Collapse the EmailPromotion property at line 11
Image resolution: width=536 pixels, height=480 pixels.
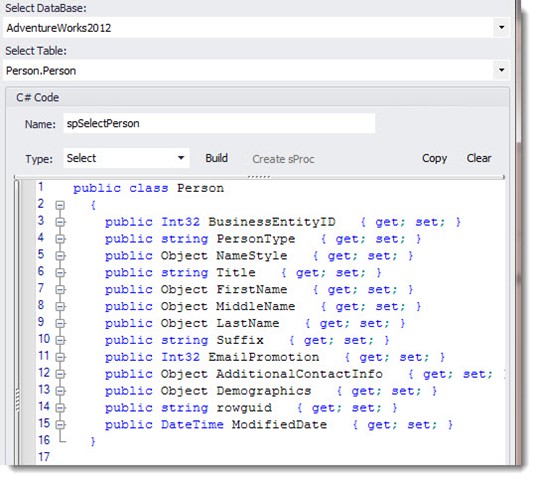coord(60,357)
